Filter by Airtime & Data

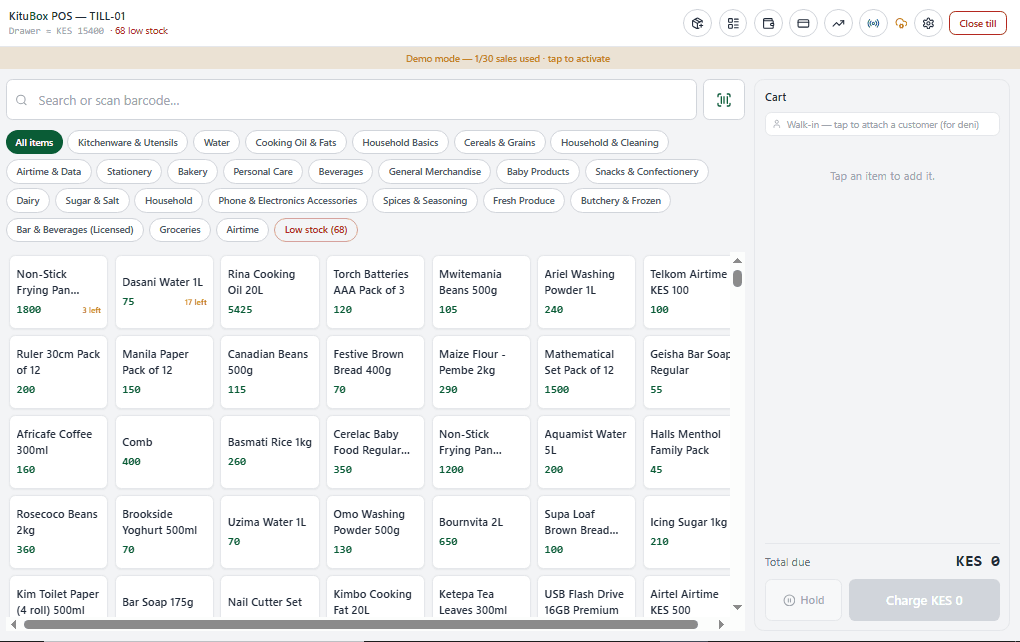click(x=49, y=172)
